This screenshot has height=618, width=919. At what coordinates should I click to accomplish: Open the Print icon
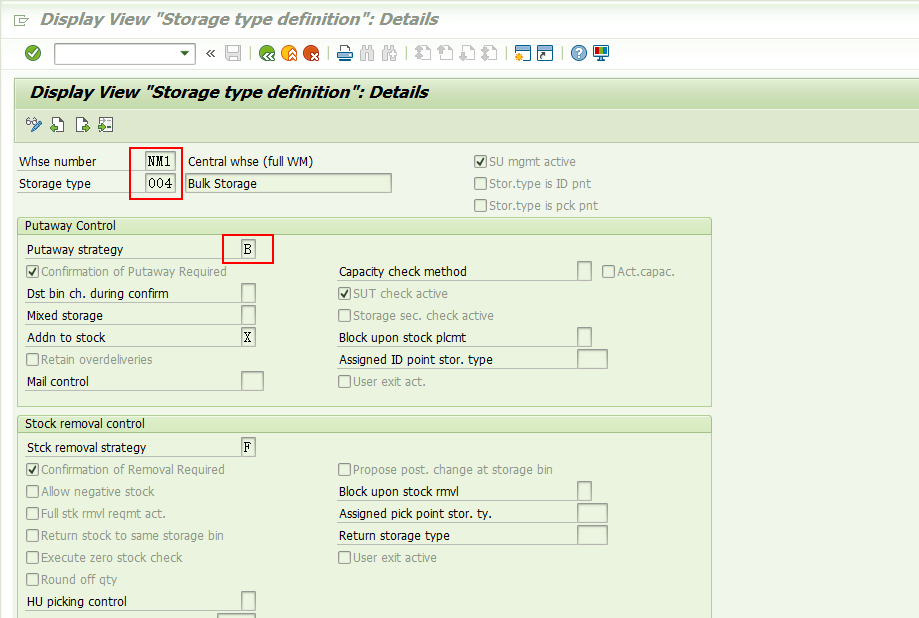pyautogui.click(x=344, y=54)
